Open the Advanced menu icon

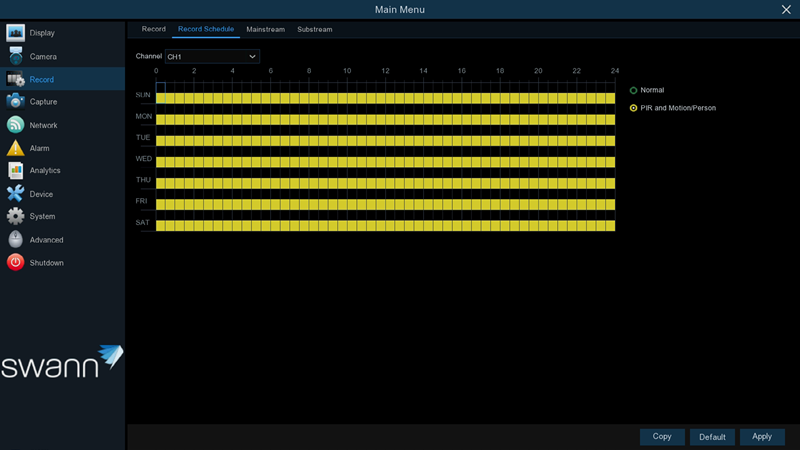pos(16,240)
